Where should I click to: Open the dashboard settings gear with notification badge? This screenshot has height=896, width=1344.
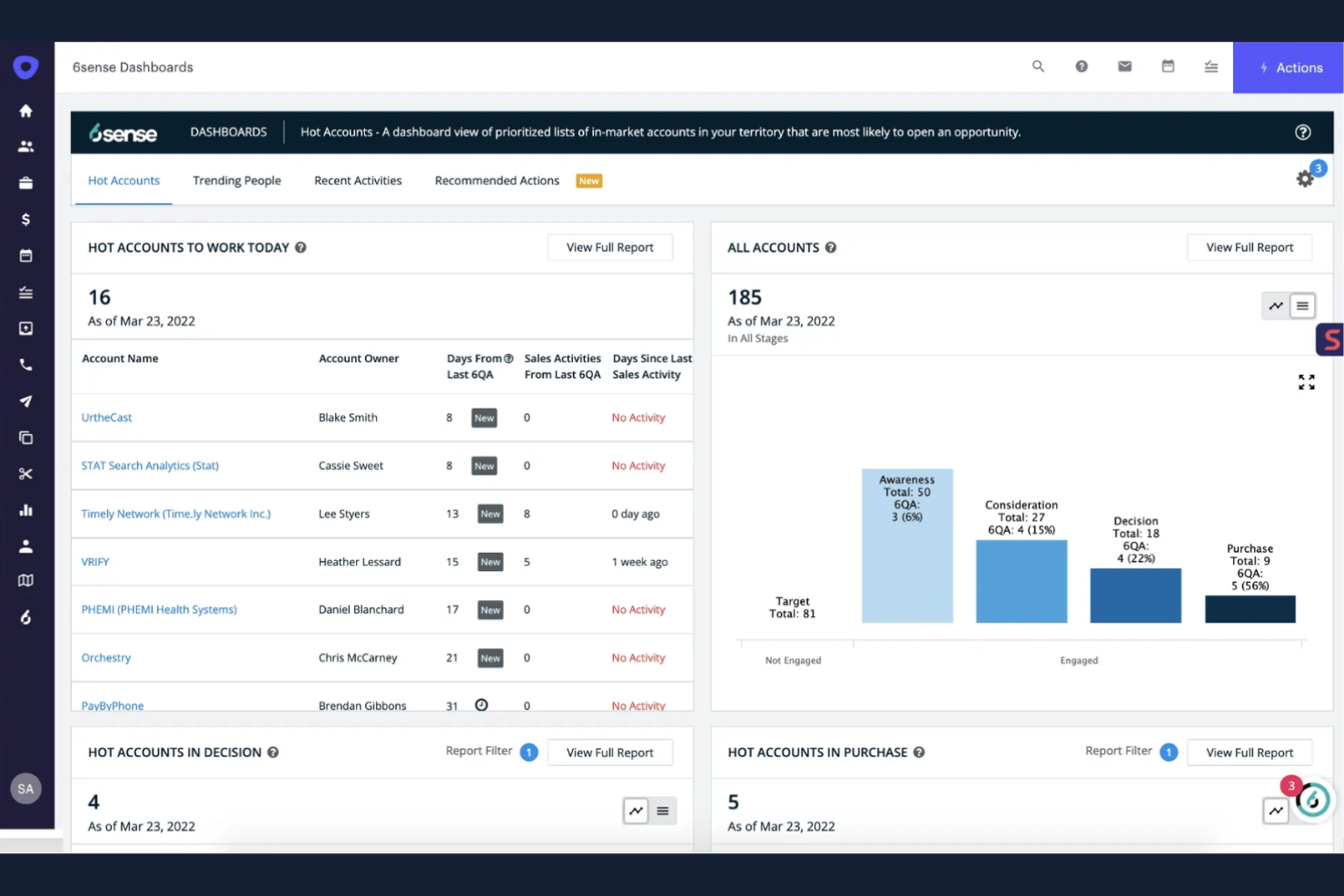pos(1305,179)
